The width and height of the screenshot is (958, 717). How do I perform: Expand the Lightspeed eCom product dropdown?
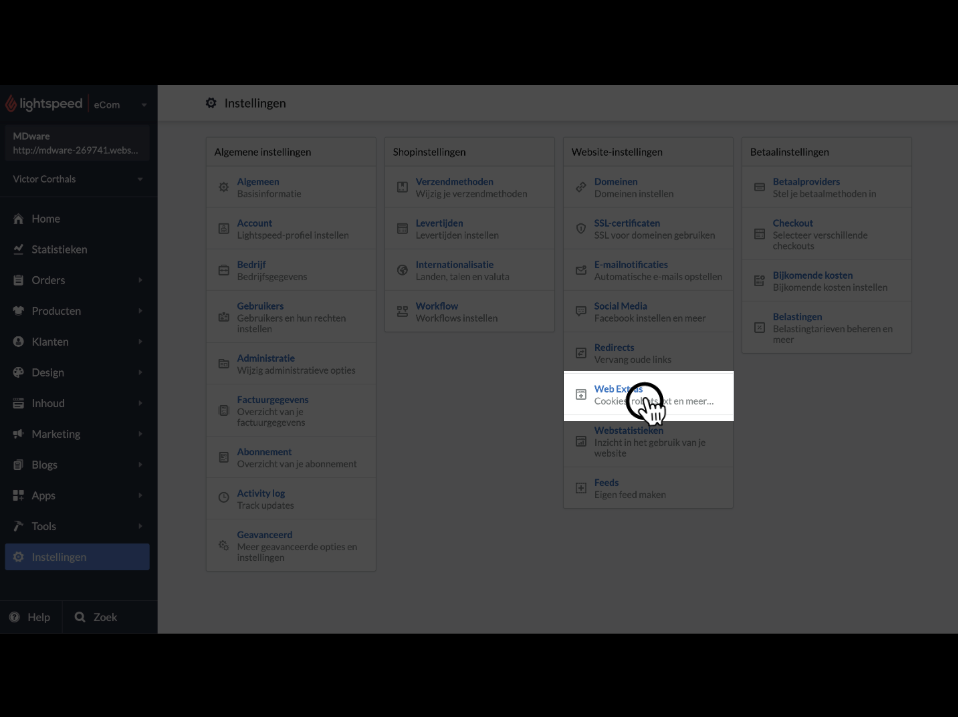144,104
